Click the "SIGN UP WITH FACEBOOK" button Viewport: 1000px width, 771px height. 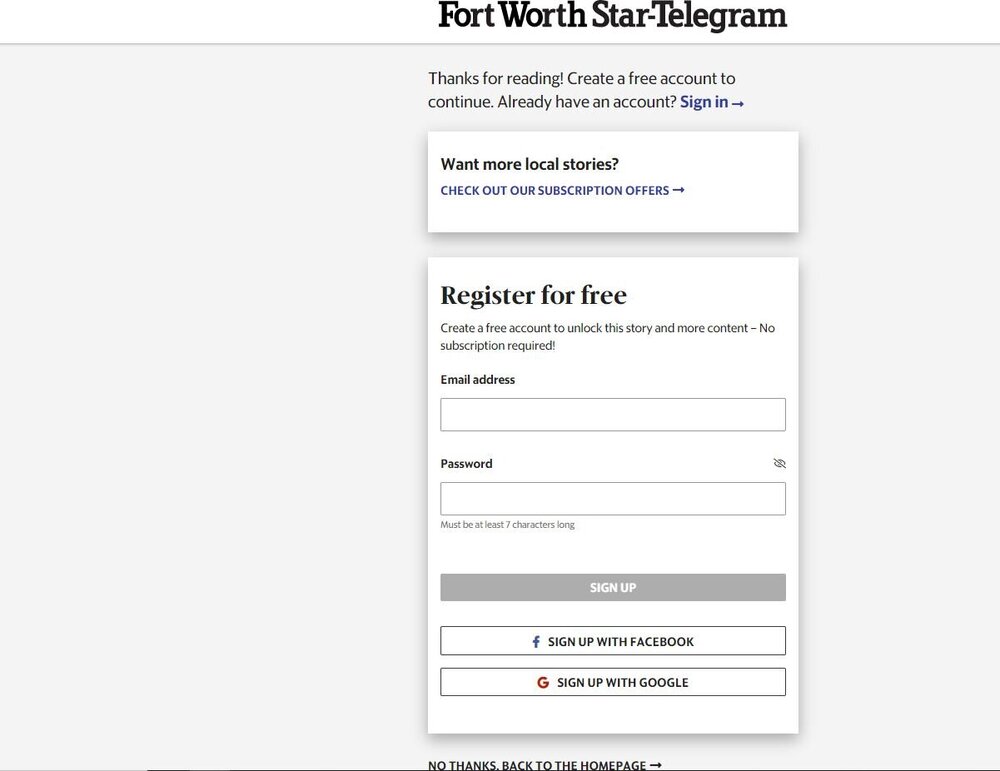[613, 641]
